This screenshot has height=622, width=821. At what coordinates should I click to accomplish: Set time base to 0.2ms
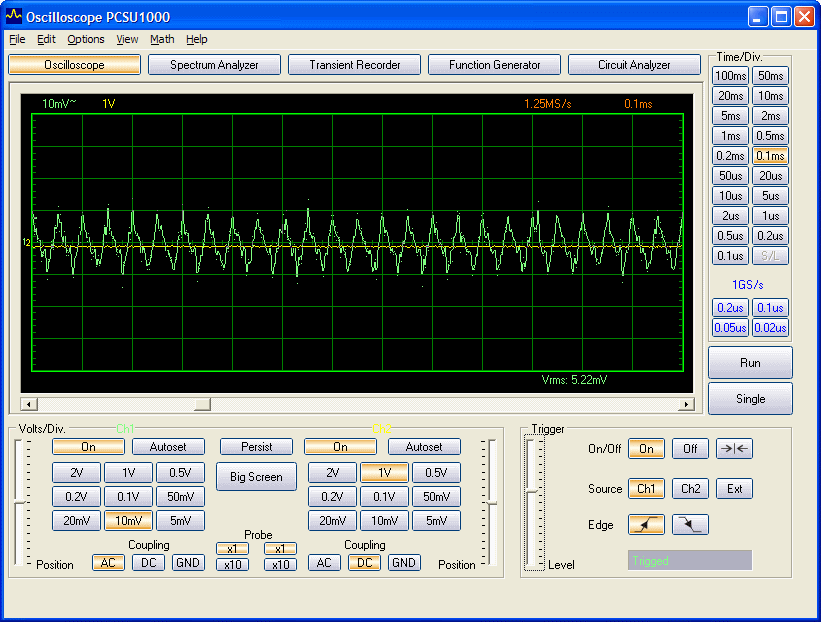[730, 156]
